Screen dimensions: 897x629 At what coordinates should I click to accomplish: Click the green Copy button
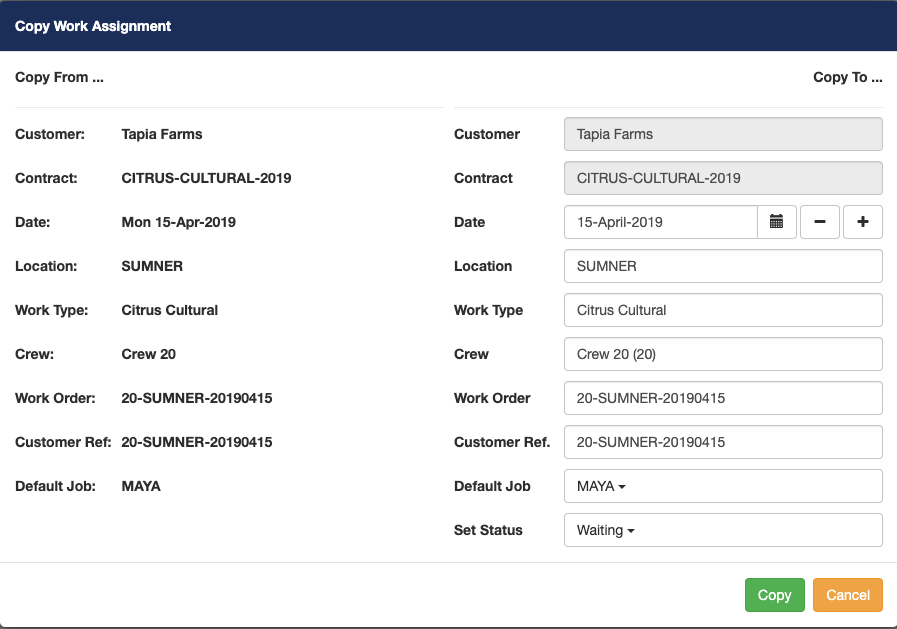tap(774, 595)
